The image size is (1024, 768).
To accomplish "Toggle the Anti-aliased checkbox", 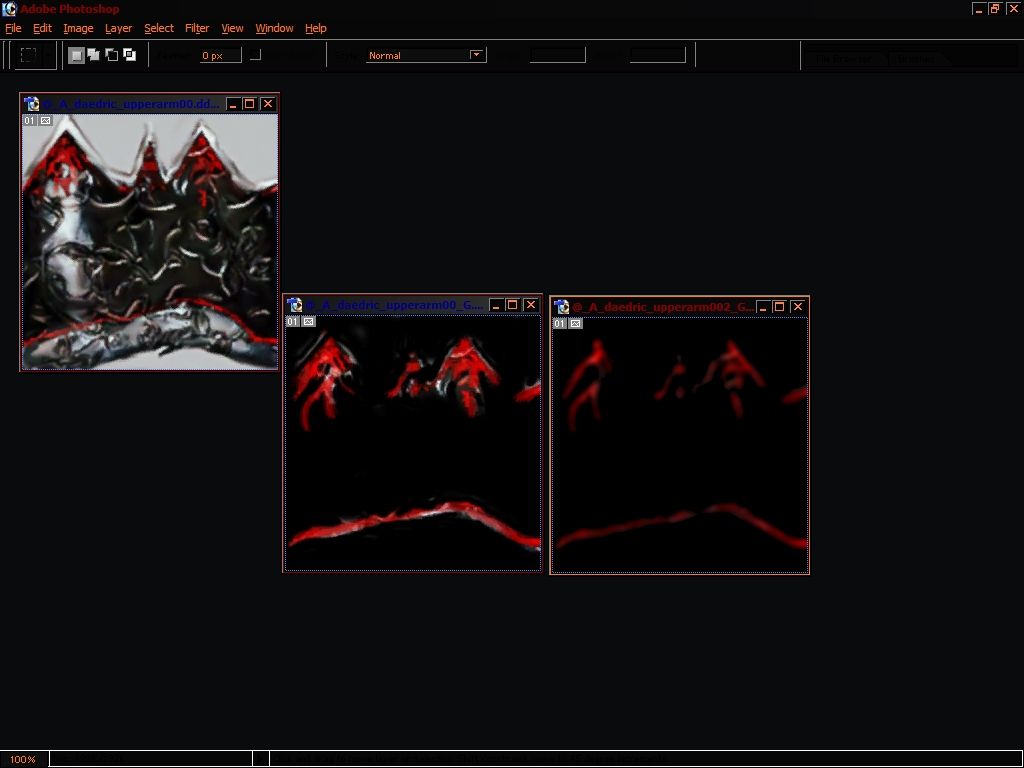I will pyautogui.click(x=256, y=55).
